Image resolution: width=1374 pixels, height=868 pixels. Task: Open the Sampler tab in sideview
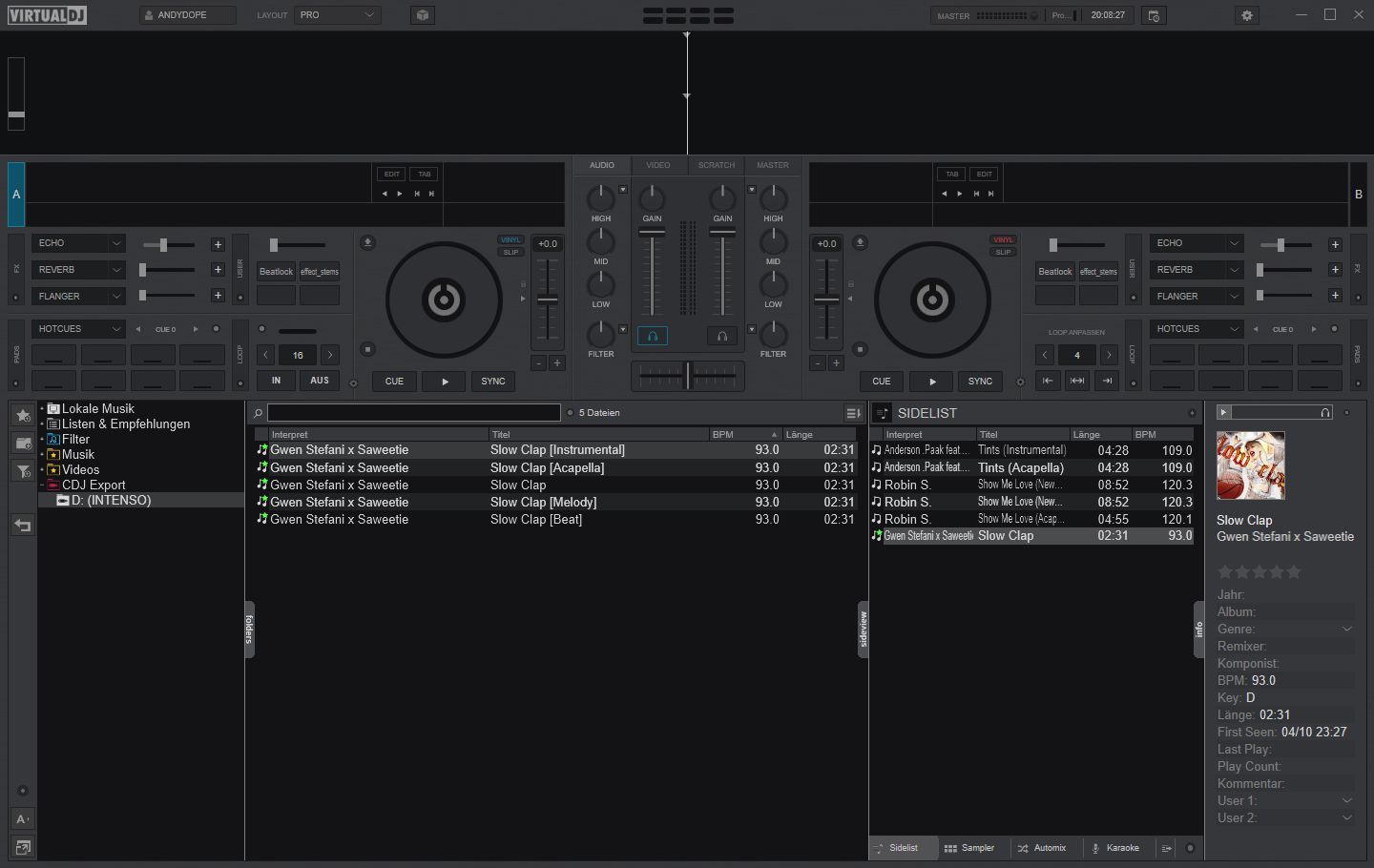coord(969,848)
